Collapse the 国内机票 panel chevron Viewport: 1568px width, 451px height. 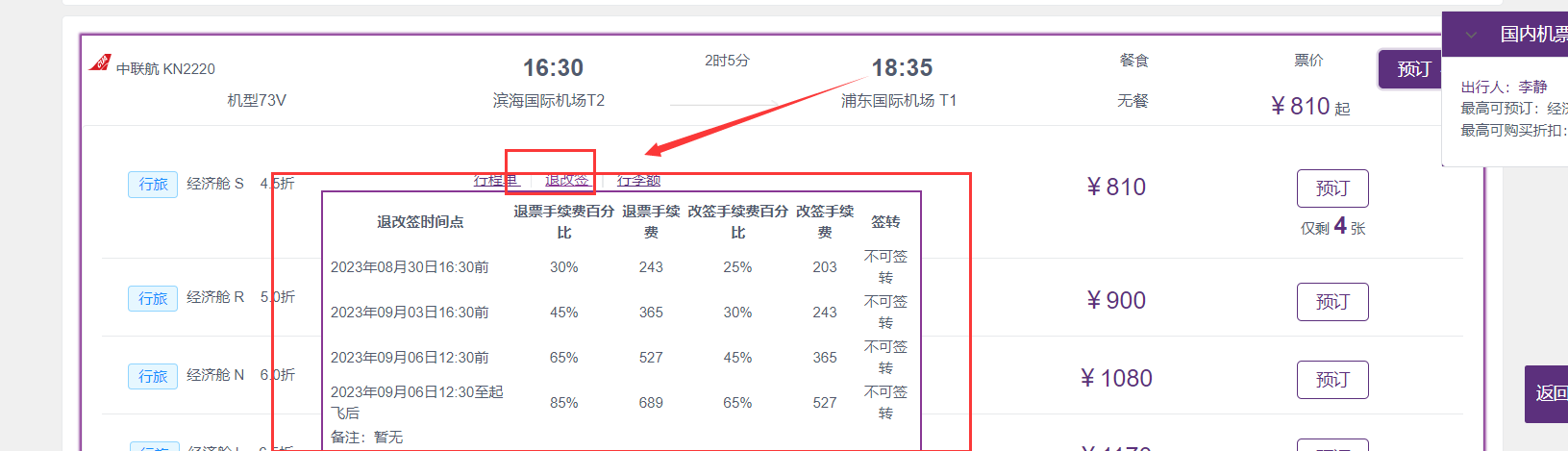pyautogui.click(x=1471, y=36)
